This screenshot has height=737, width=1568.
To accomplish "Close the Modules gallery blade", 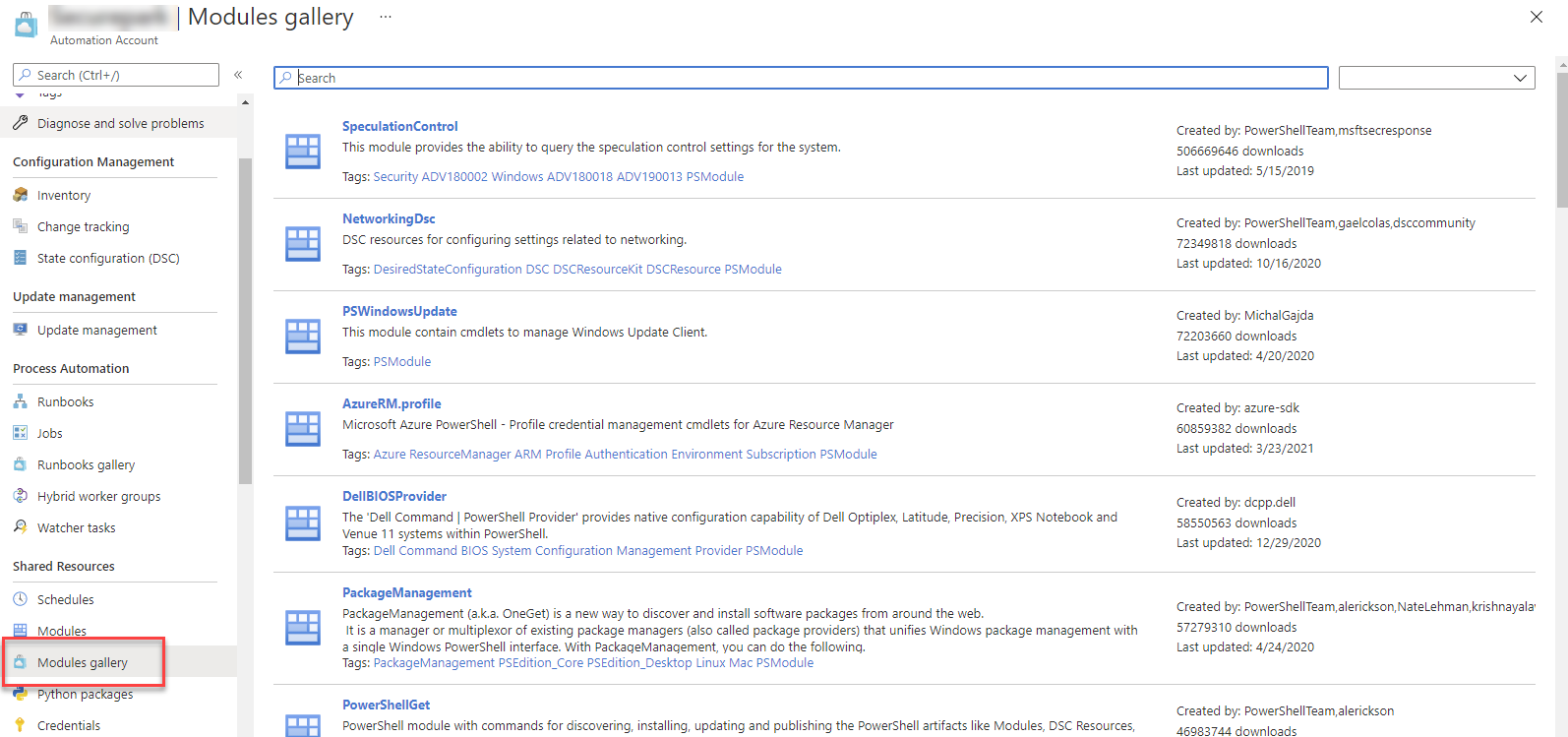I will 1537,17.
